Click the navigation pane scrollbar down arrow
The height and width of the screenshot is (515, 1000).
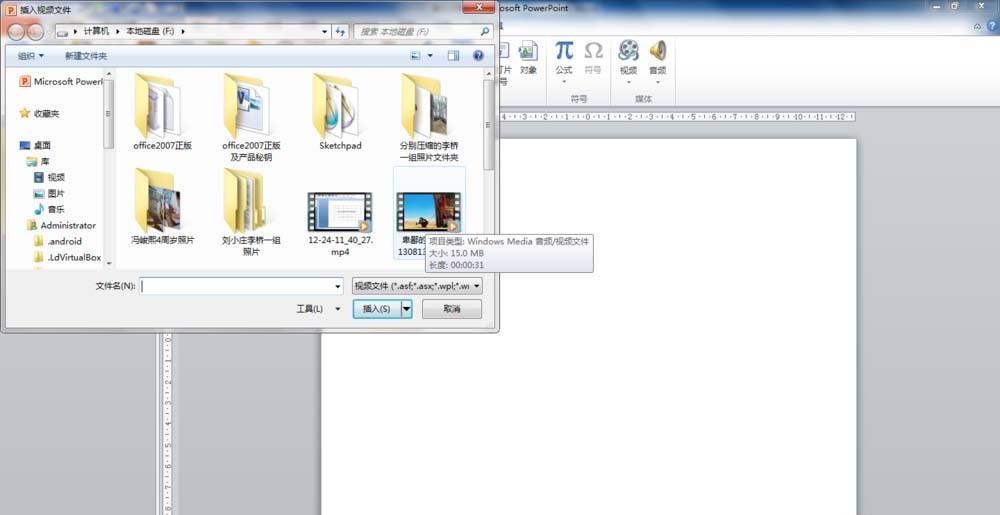click(109, 263)
